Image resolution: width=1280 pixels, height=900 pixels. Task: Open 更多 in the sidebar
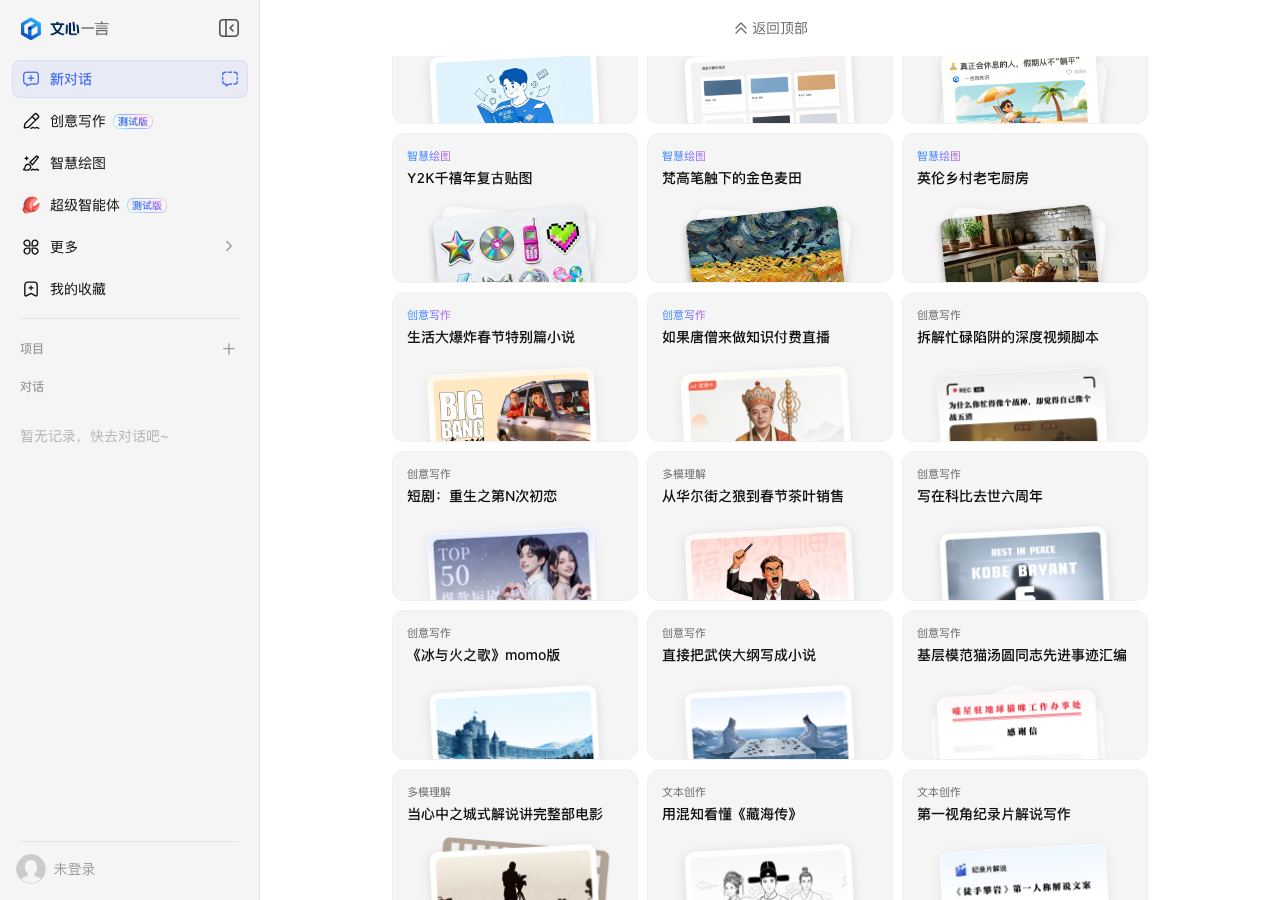click(x=130, y=247)
